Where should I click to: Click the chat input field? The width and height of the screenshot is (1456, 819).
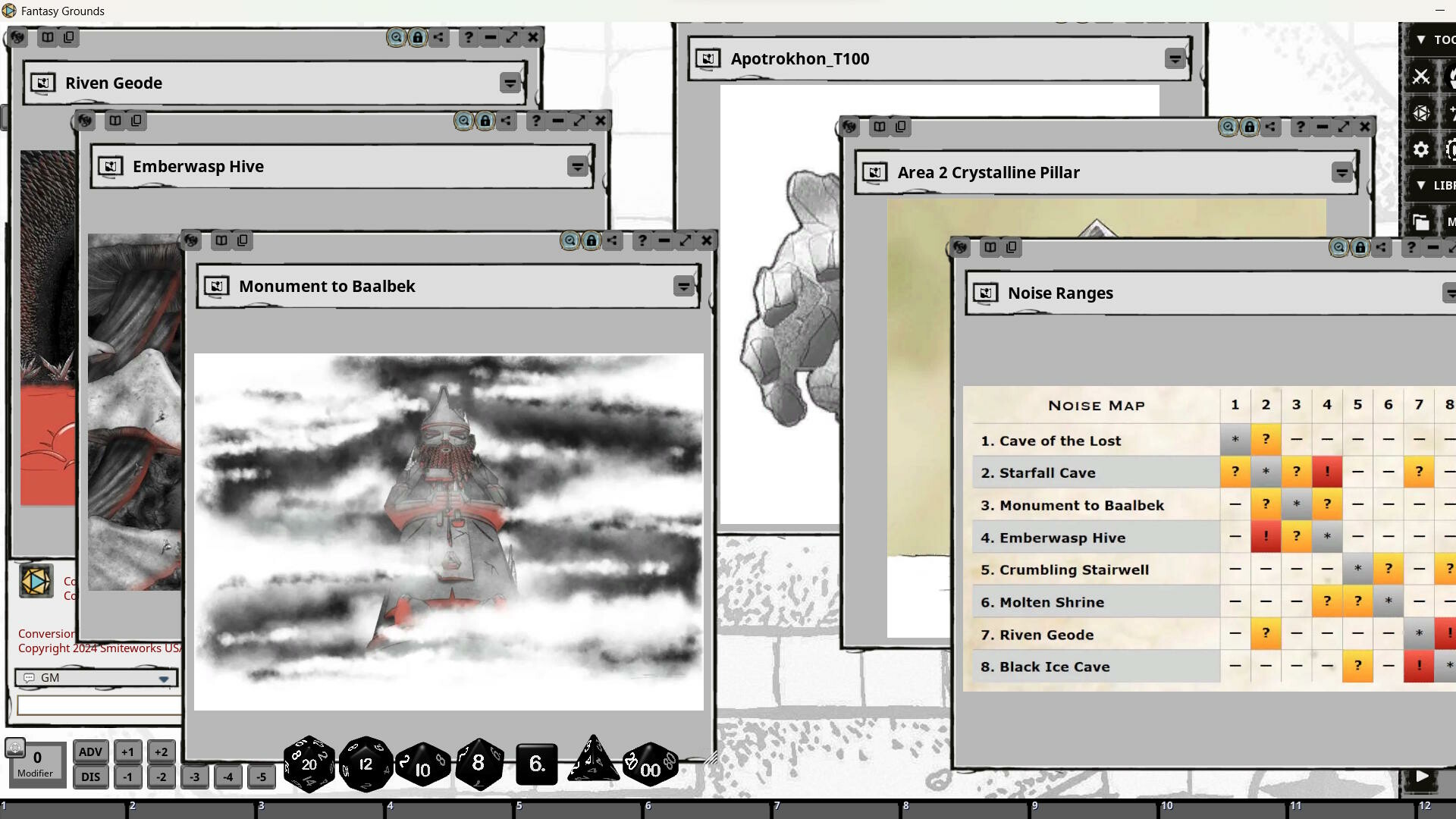click(x=99, y=705)
